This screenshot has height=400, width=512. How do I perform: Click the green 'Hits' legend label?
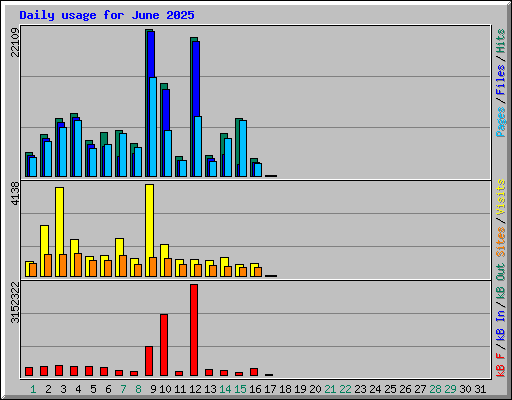[x=501, y=41]
